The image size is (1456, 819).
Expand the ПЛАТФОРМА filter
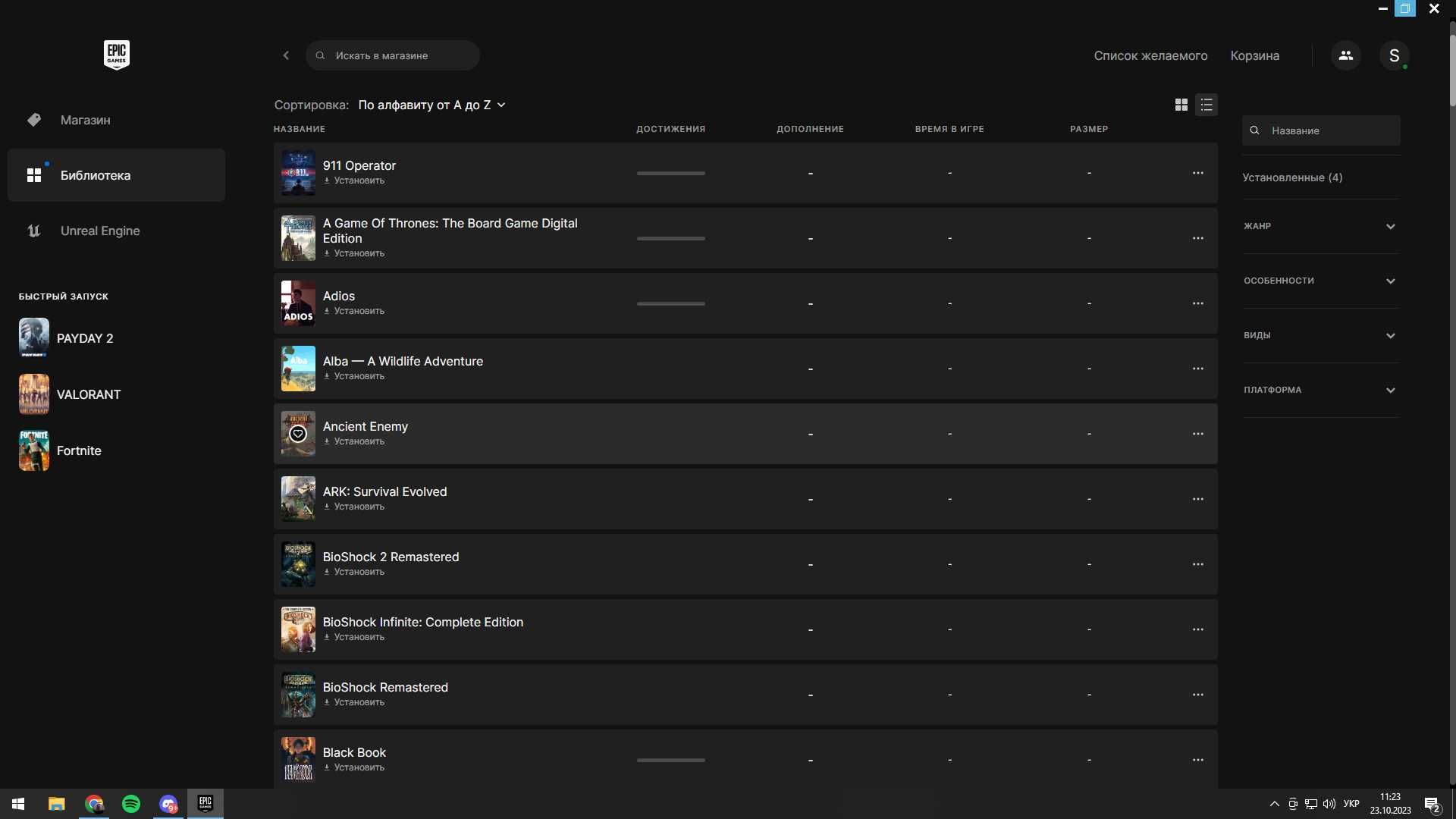pos(1320,390)
